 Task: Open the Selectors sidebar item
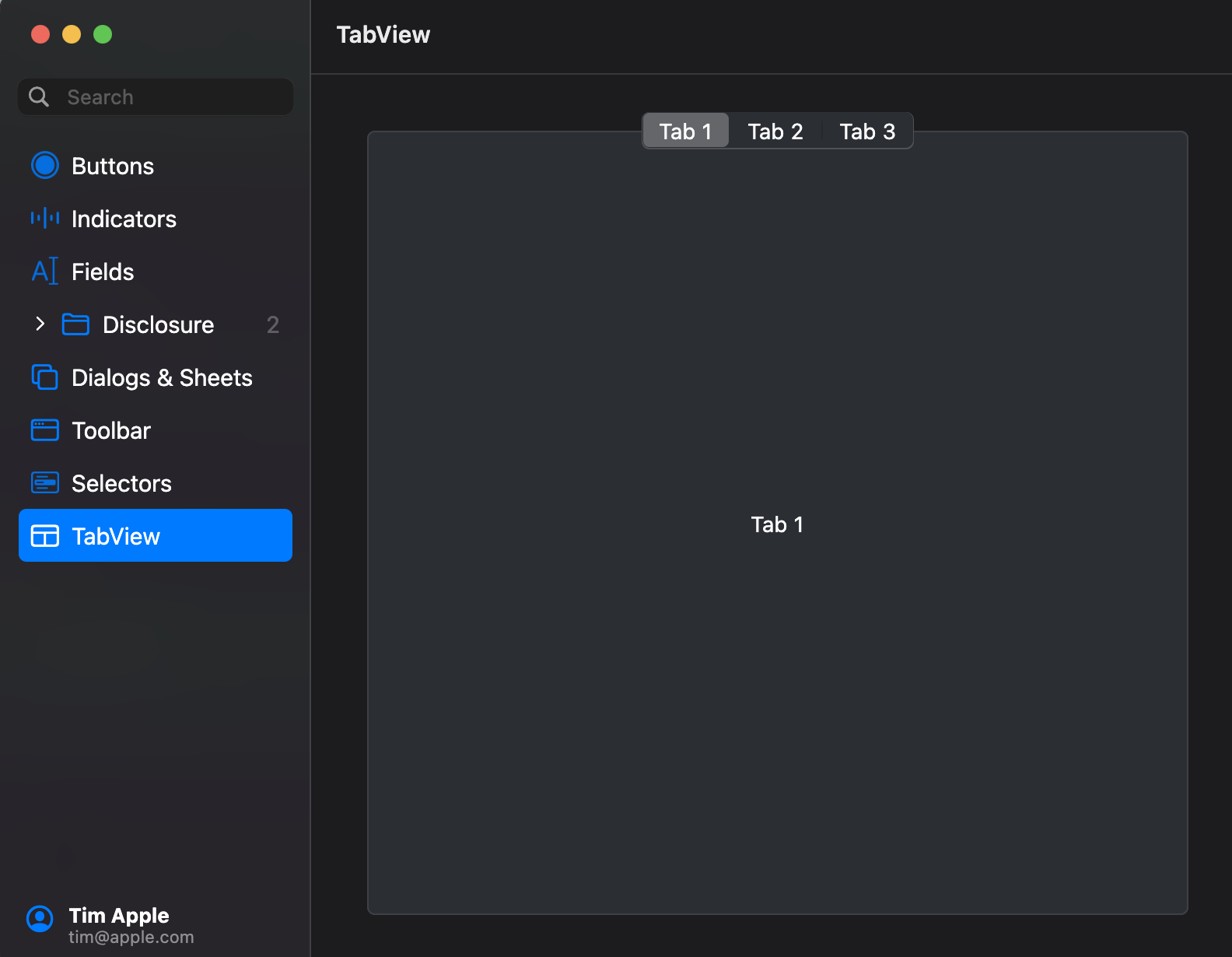click(156, 482)
